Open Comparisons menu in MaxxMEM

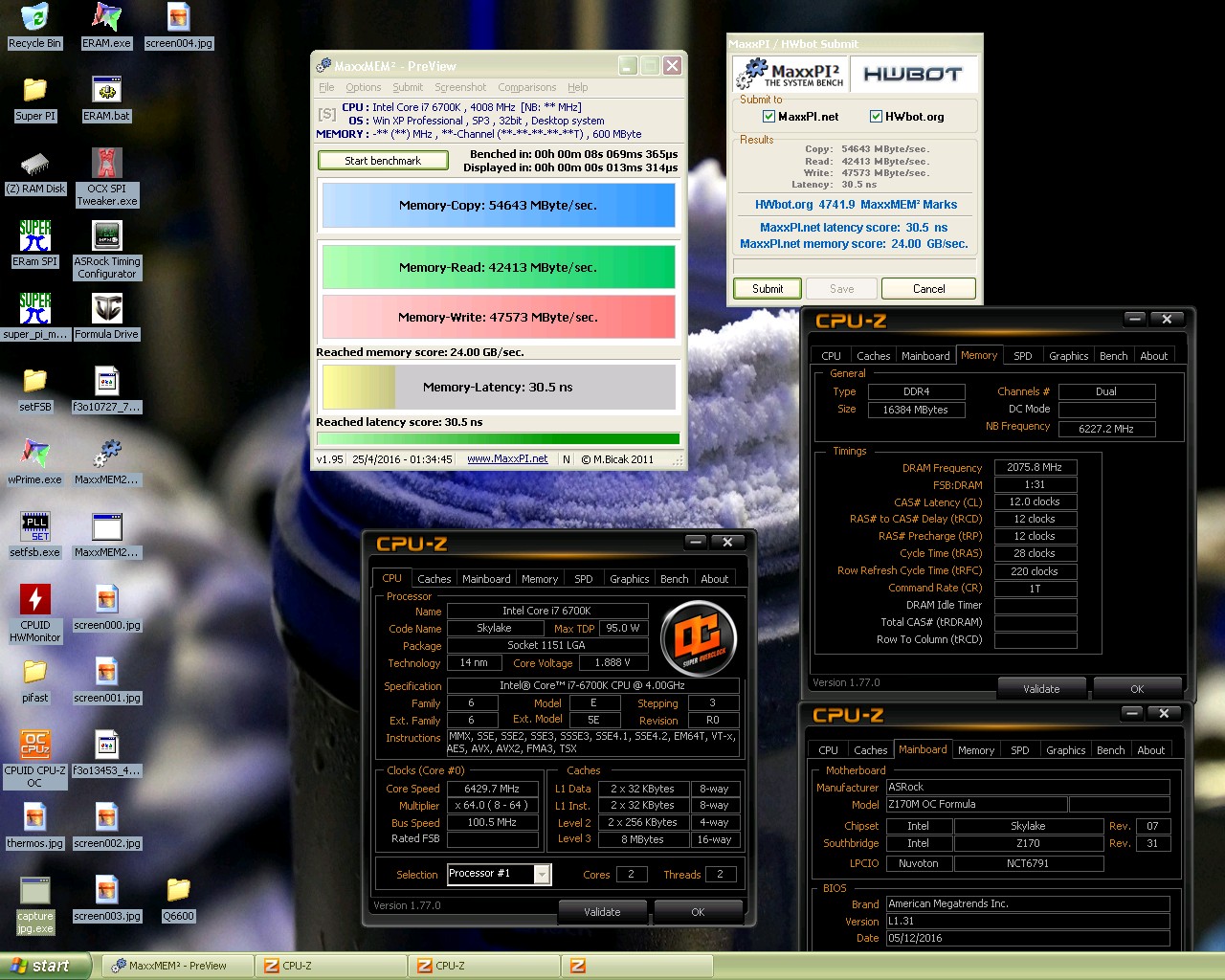(x=526, y=87)
